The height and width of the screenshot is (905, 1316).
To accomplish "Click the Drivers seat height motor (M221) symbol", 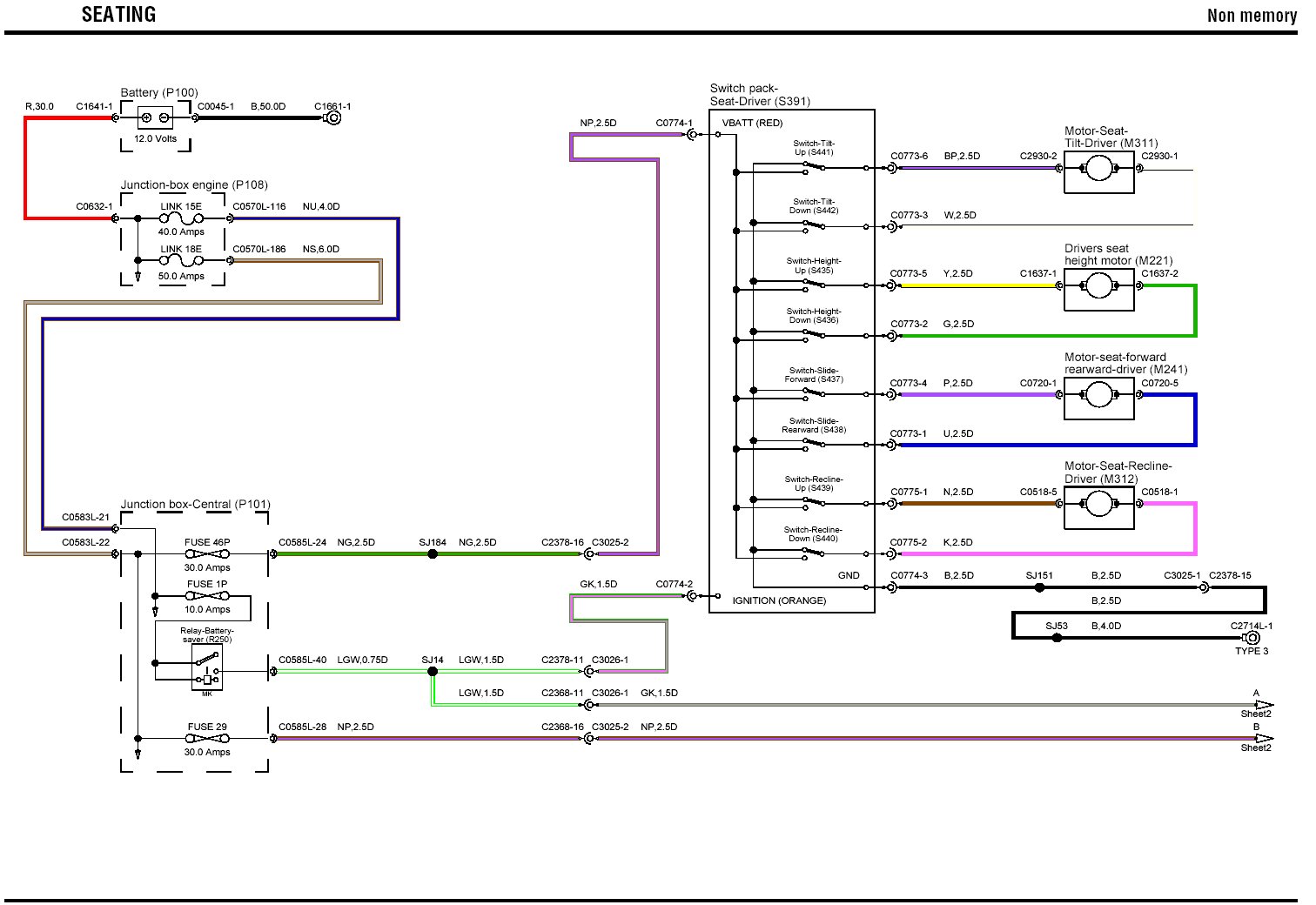I will pyautogui.click(x=1098, y=285).
